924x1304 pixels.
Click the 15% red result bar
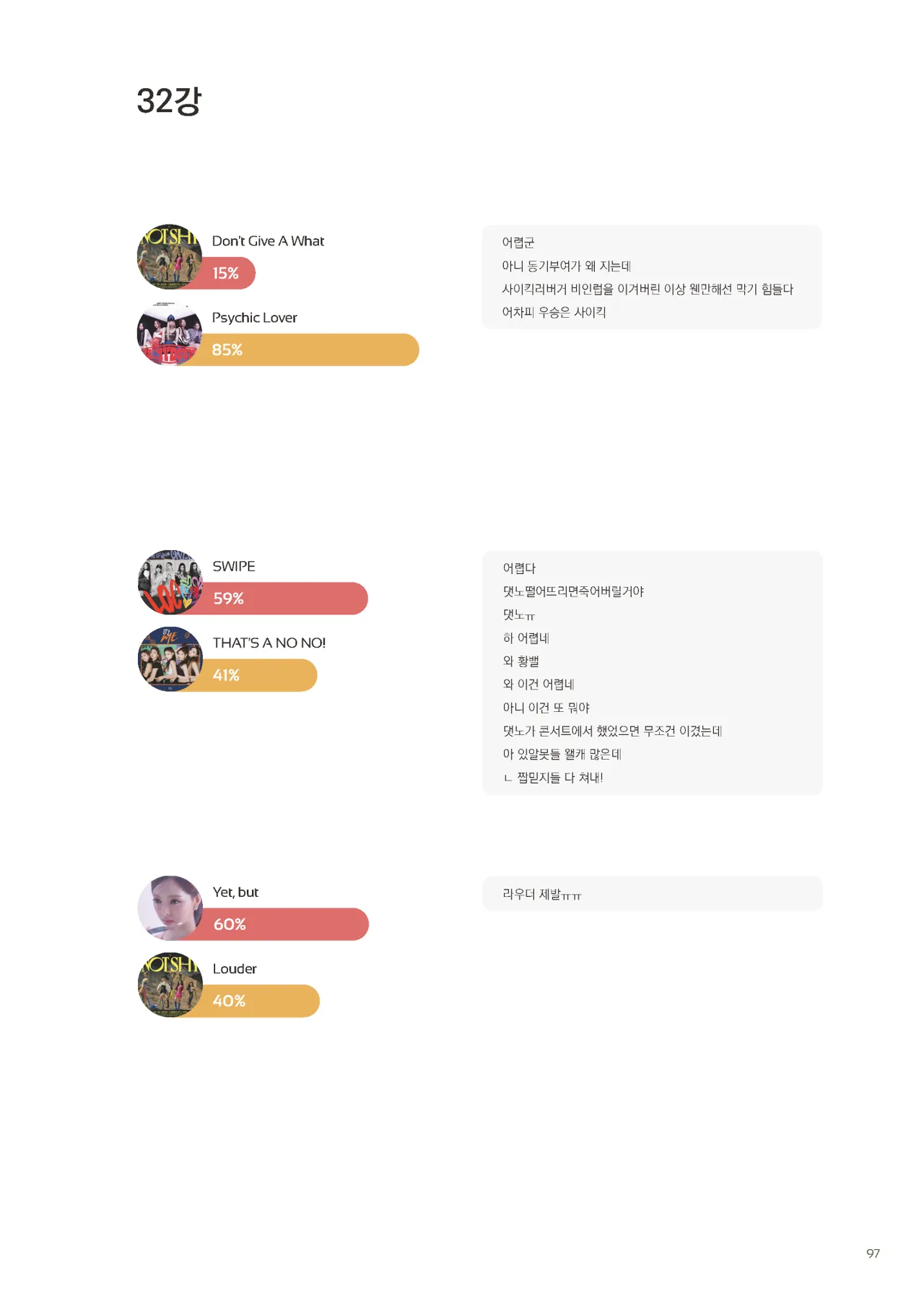coord(231,274)
